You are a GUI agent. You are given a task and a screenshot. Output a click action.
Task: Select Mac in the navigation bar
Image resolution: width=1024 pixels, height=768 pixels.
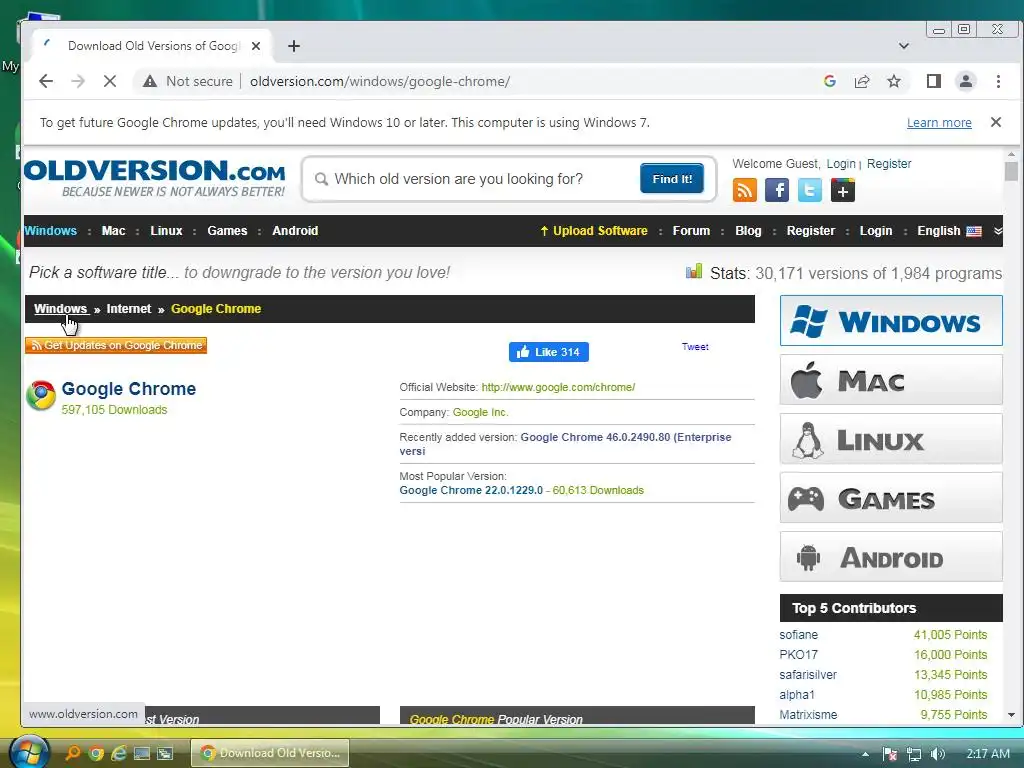pos(114,231)
